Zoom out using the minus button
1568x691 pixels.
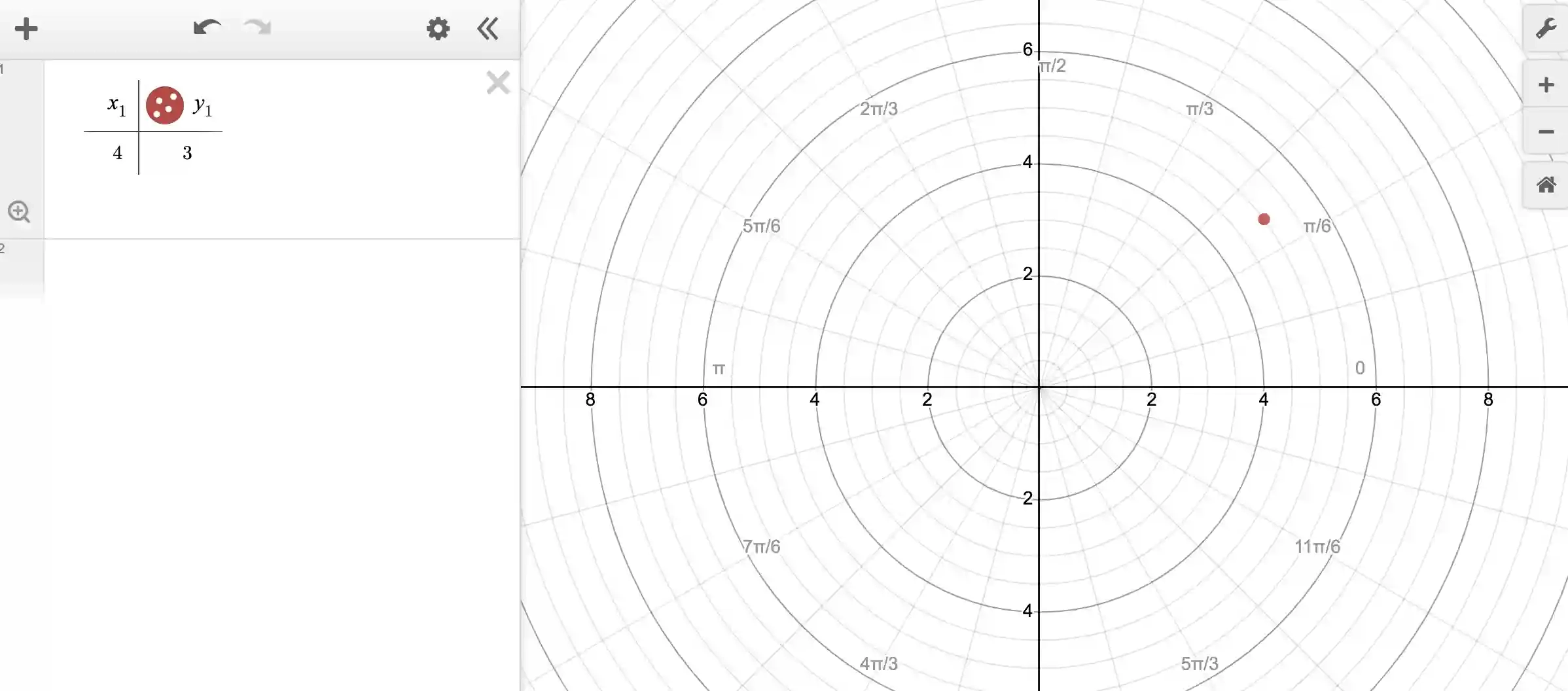click(1544, 132)
